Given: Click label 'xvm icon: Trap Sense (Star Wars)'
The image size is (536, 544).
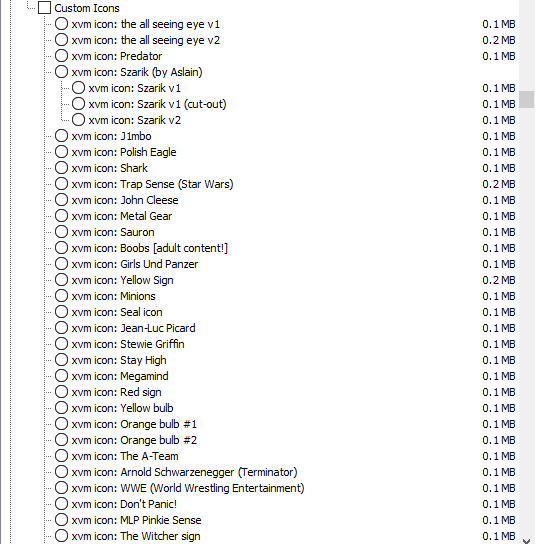Looking at the screenshot, I should (152, 184).
